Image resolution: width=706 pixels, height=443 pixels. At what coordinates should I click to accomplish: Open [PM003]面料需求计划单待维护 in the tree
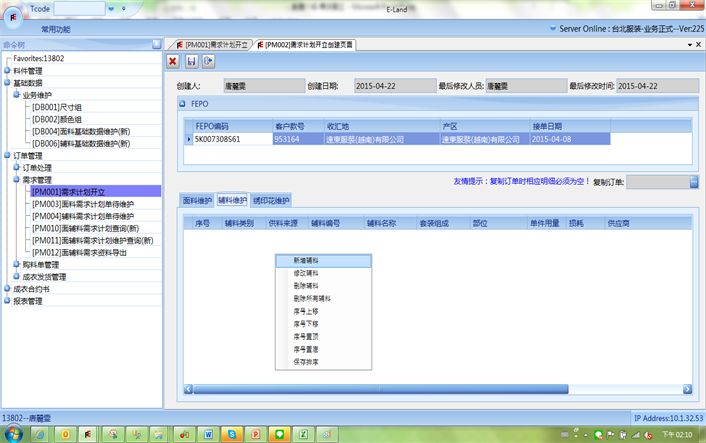[82, 204]
